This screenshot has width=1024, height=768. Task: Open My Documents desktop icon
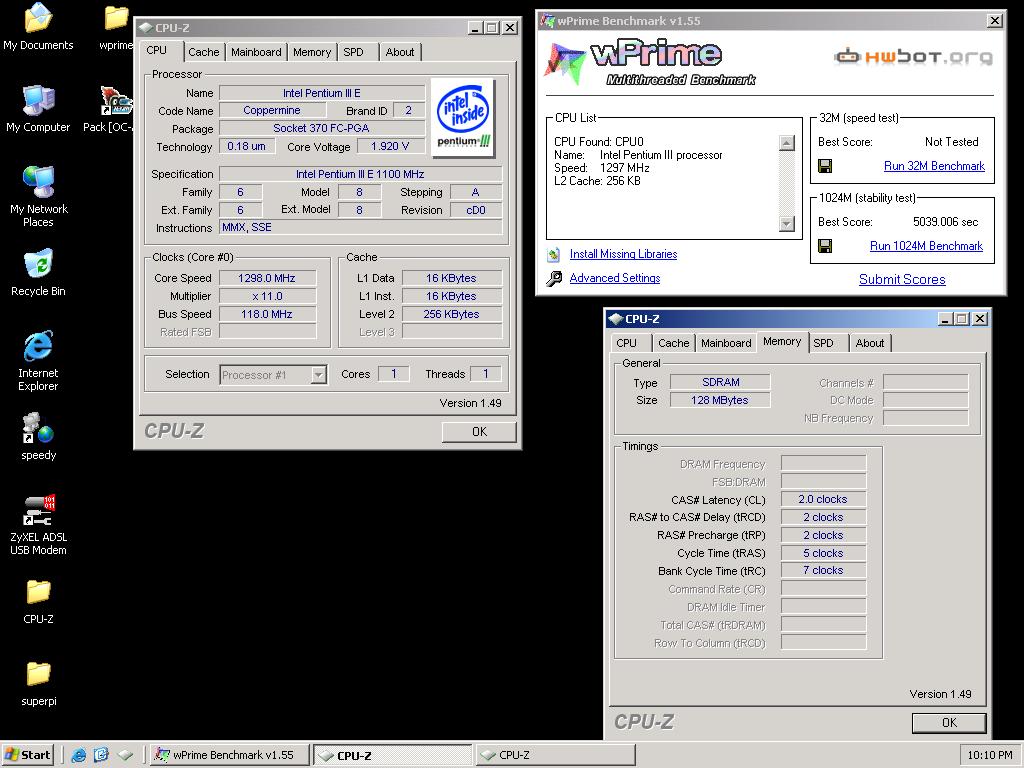(38, 27)
